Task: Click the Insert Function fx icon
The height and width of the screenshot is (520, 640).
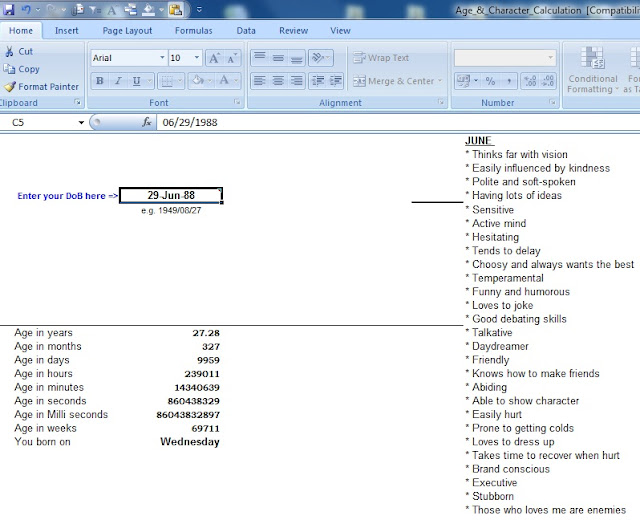Action: pyautogui.click(x=147, y=122)
